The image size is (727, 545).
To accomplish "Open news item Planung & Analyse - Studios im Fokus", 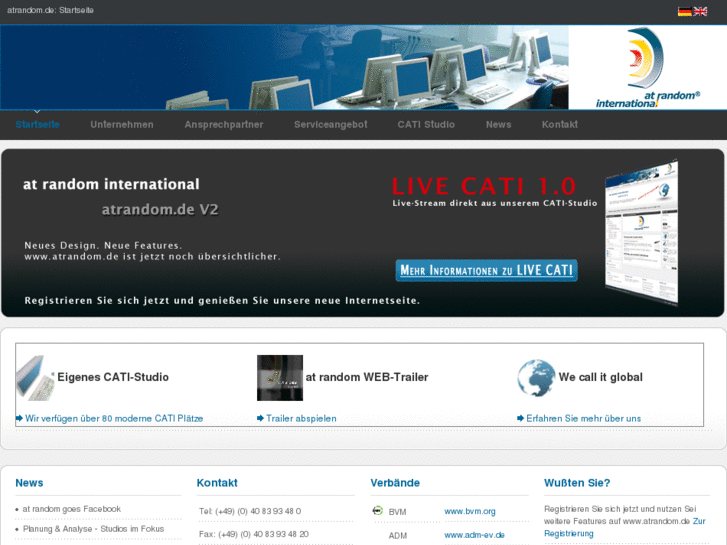I will coord(93,529).
